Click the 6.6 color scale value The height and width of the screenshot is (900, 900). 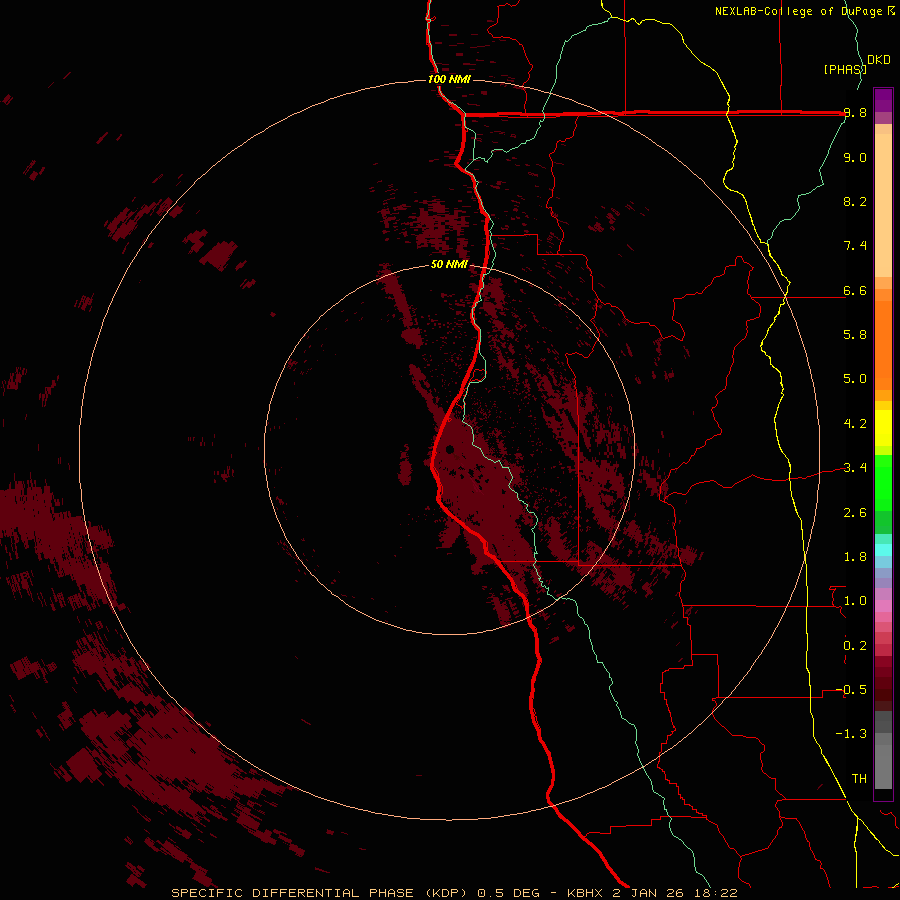point(855,290)
